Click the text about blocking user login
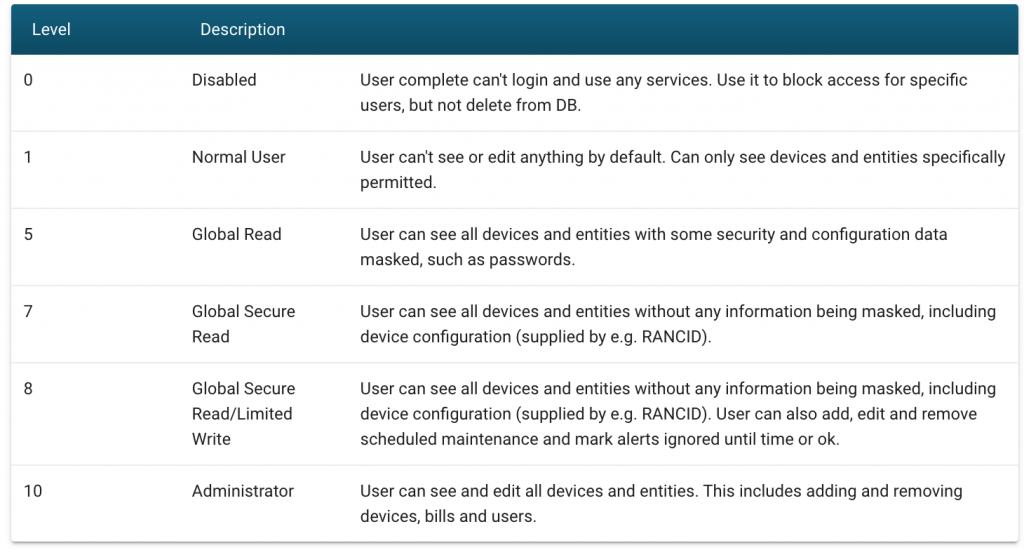This screenshot has width=1024, height=550. pos(663,92)
